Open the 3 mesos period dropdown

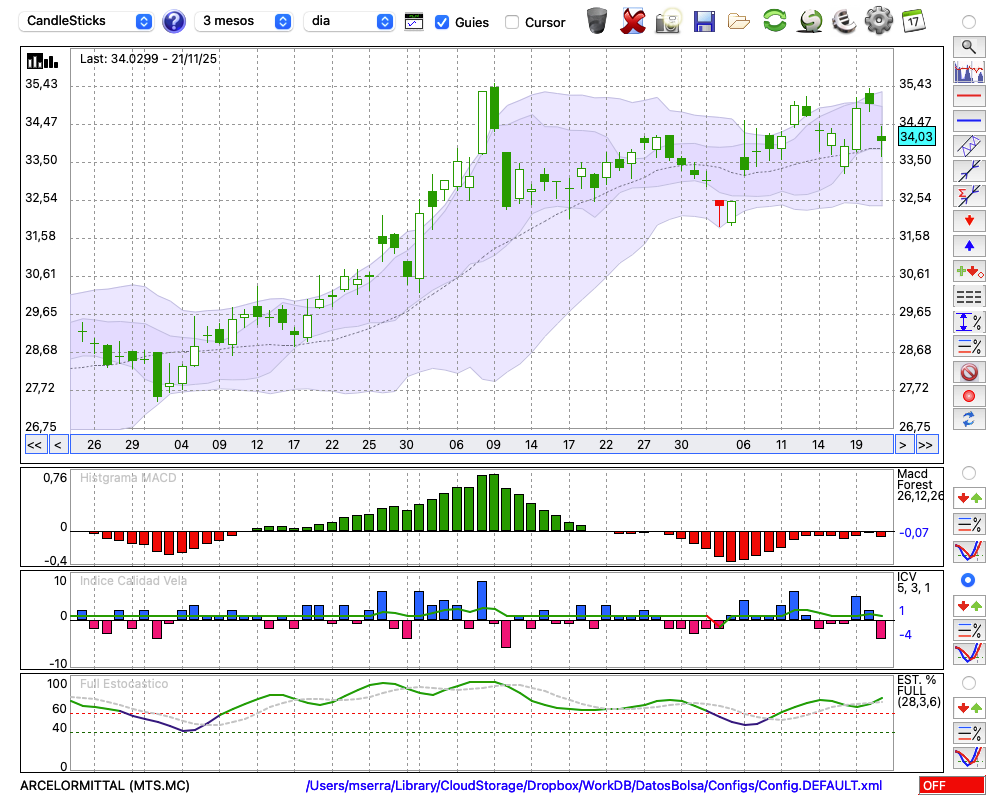[x=245, y=21]
